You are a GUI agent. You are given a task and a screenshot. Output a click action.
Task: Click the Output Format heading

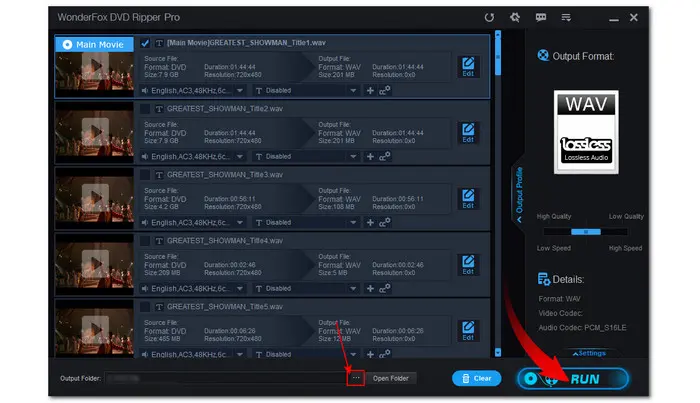coord(583,56)
